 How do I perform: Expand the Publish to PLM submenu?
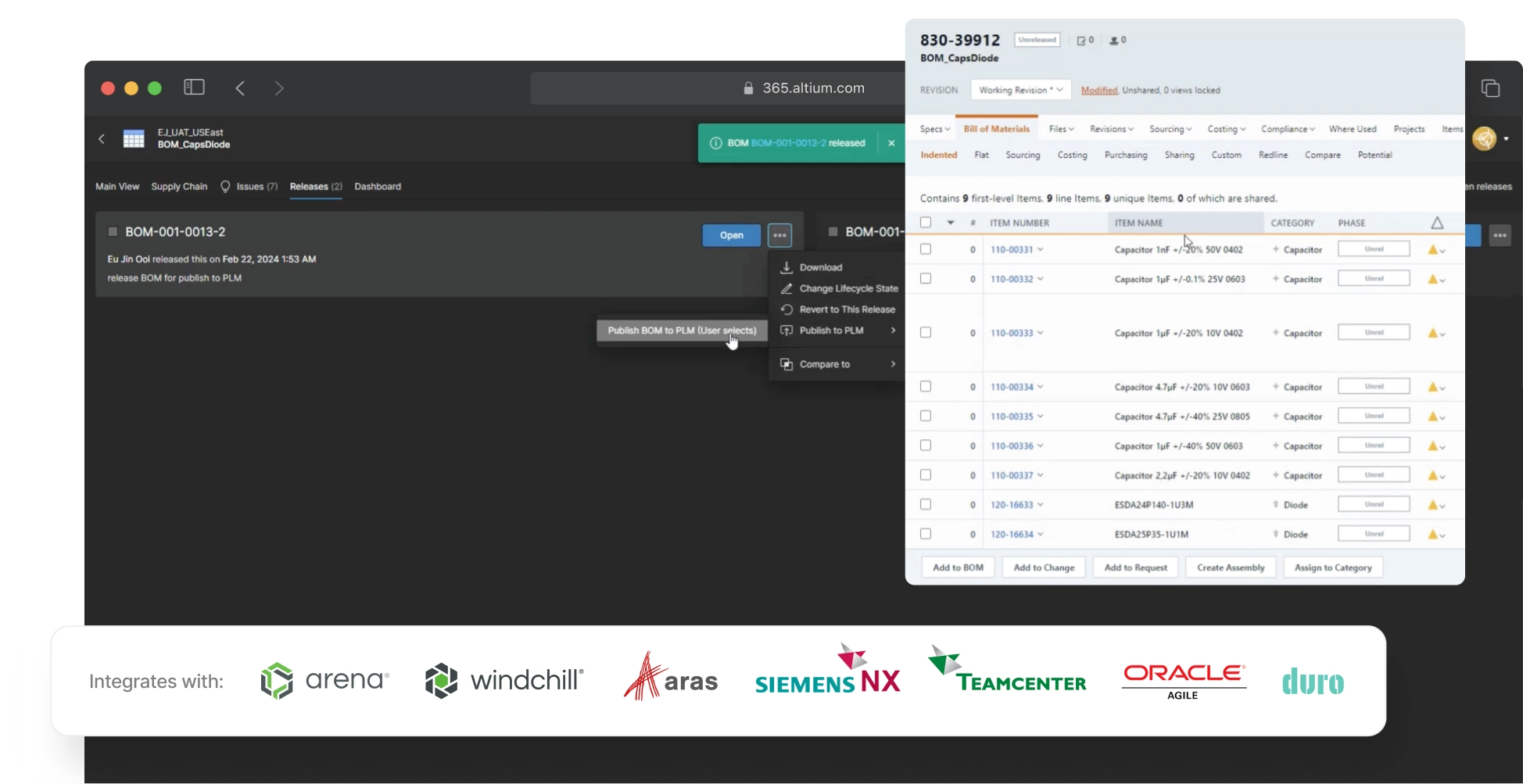click(837, 331)
